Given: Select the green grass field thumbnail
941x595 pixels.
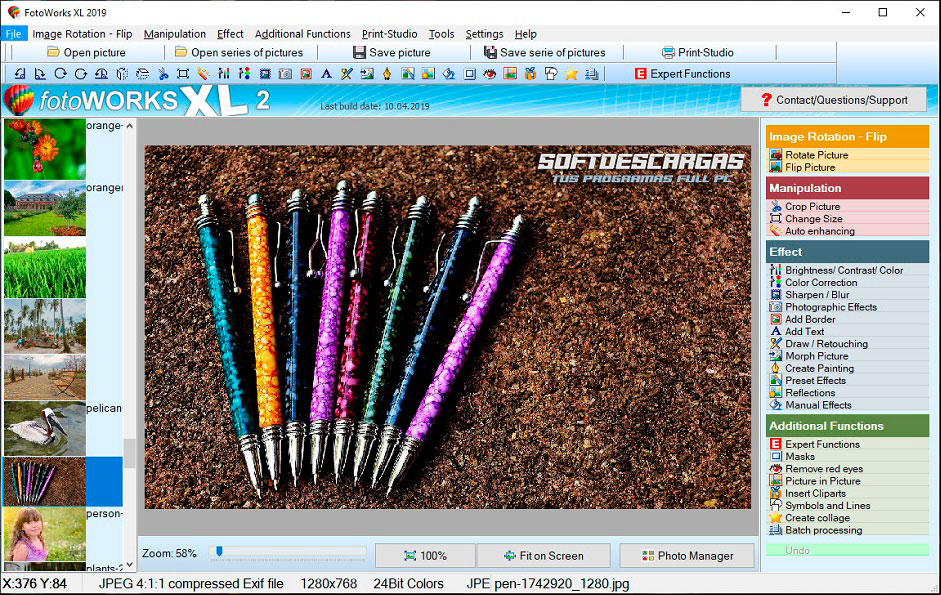Looking at the screenshot, I should (45, 268).
